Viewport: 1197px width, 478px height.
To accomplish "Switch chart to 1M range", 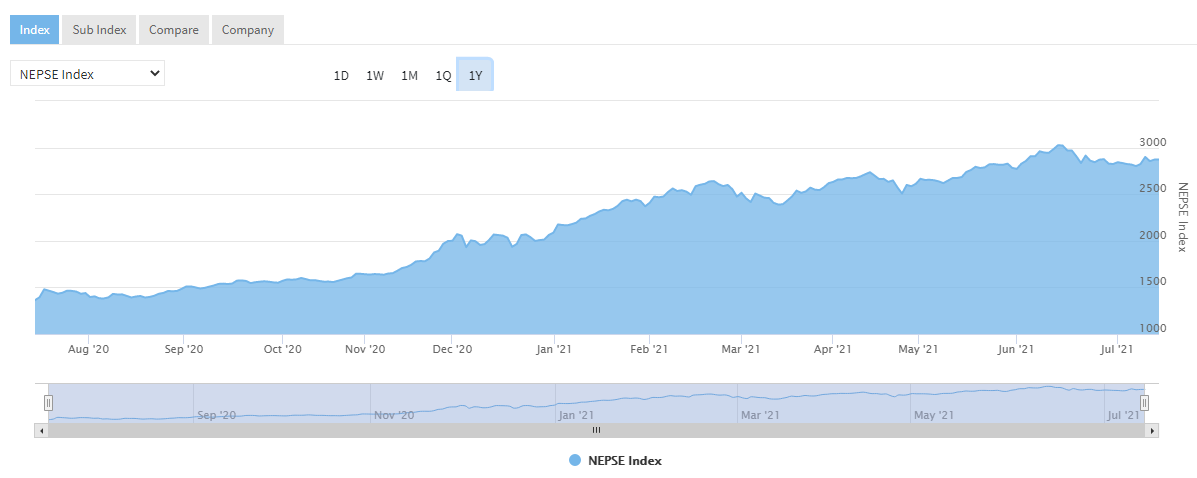I will (x=409, y=75).
